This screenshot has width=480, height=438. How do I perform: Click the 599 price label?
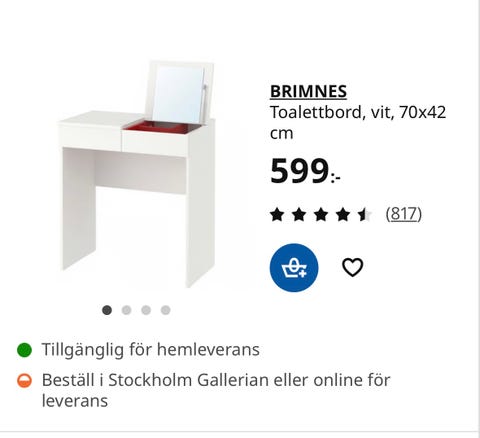pyautogui.click(x=305, y=171)
